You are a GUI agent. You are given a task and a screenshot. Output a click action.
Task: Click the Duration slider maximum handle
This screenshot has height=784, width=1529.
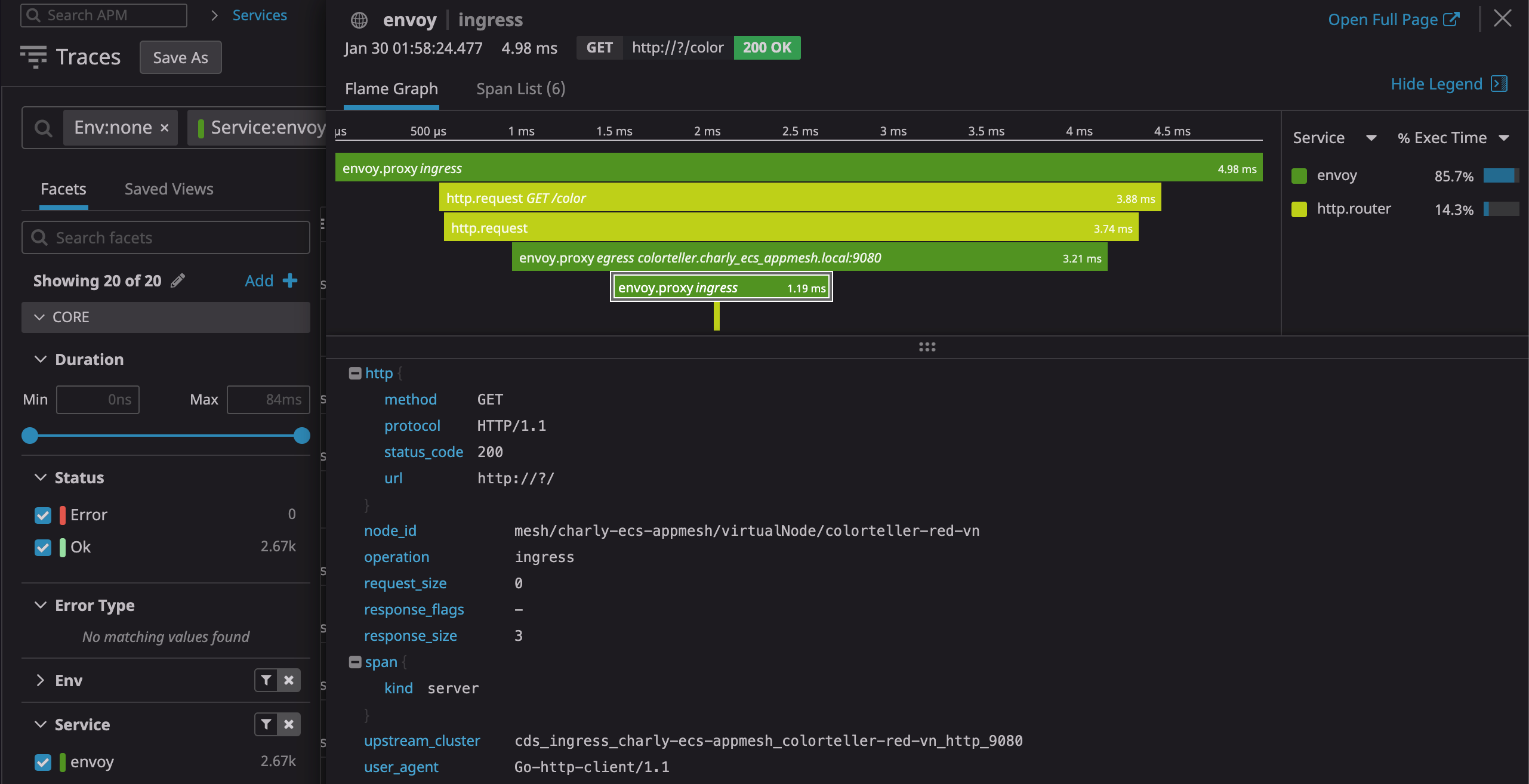tap(302, 436)
